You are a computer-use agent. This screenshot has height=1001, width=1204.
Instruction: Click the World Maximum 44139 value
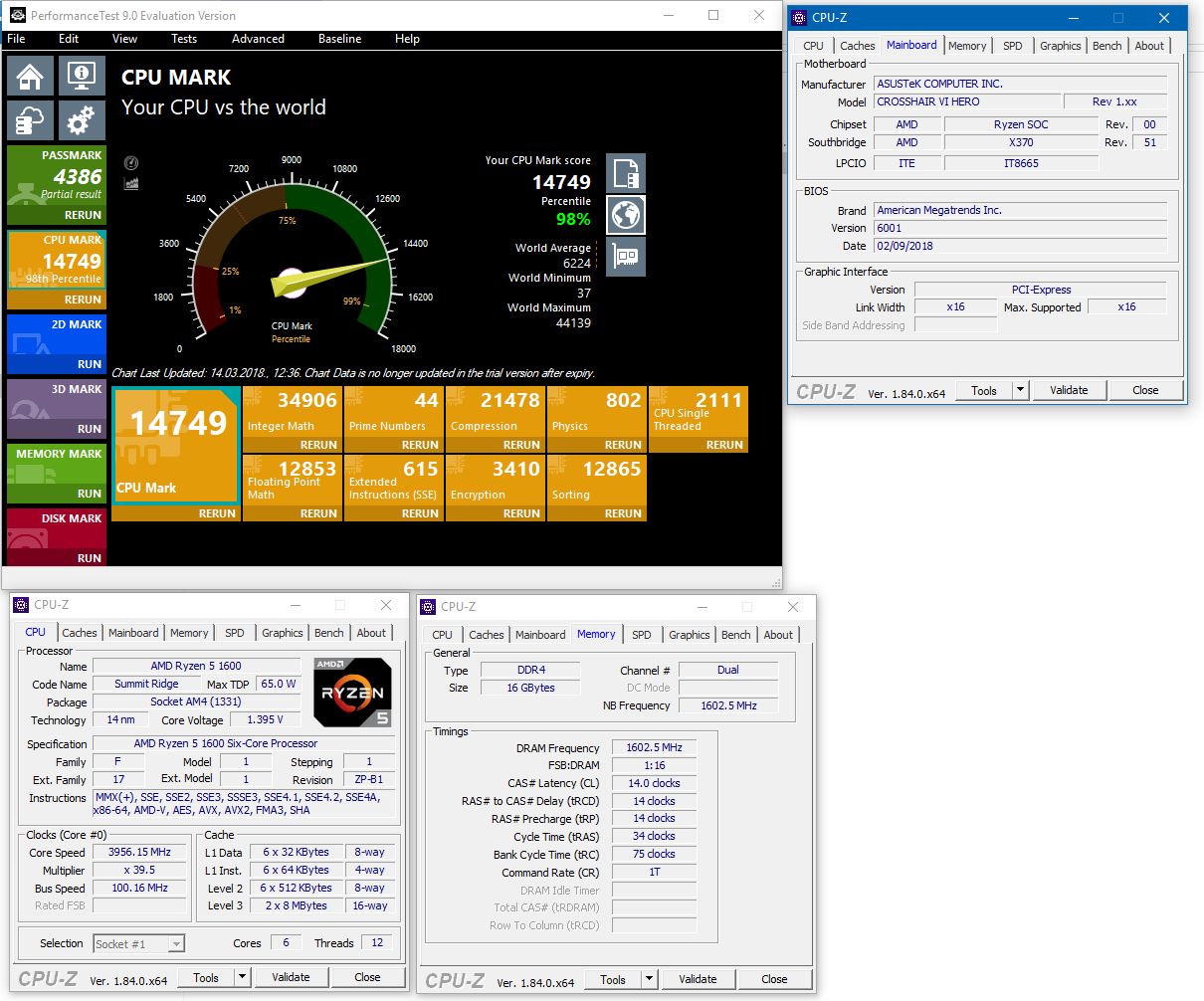pyautogui.click(x=571, y=323)
